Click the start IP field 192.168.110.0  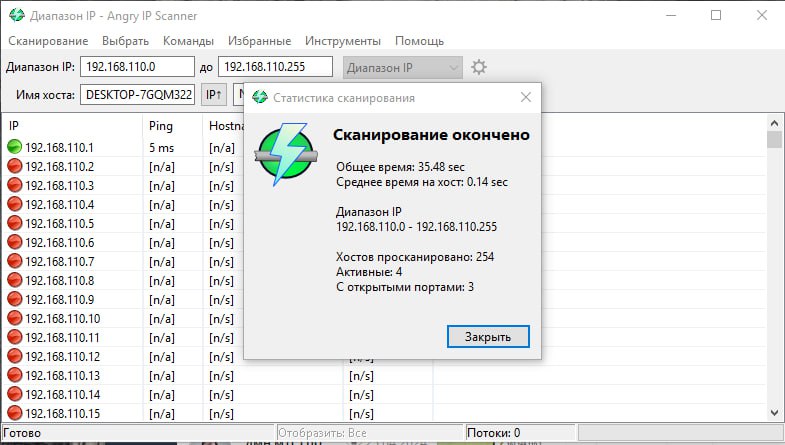click(136, 68)
